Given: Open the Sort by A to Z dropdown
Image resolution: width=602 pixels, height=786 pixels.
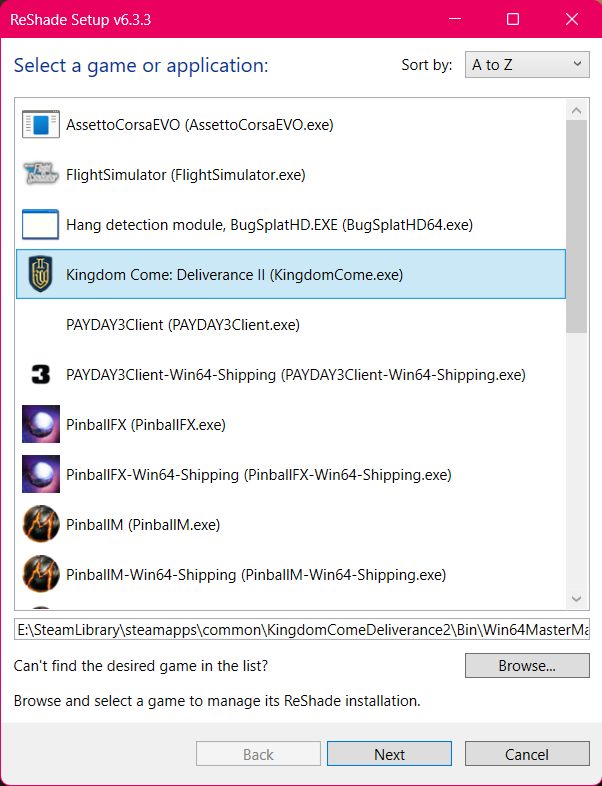Looking at the screenshot, I should (x=527, y=65).
